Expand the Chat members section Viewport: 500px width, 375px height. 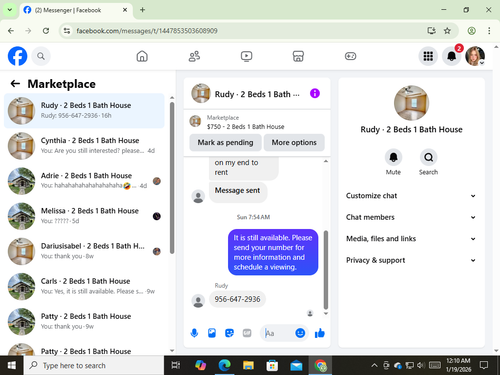click(411, 217)
